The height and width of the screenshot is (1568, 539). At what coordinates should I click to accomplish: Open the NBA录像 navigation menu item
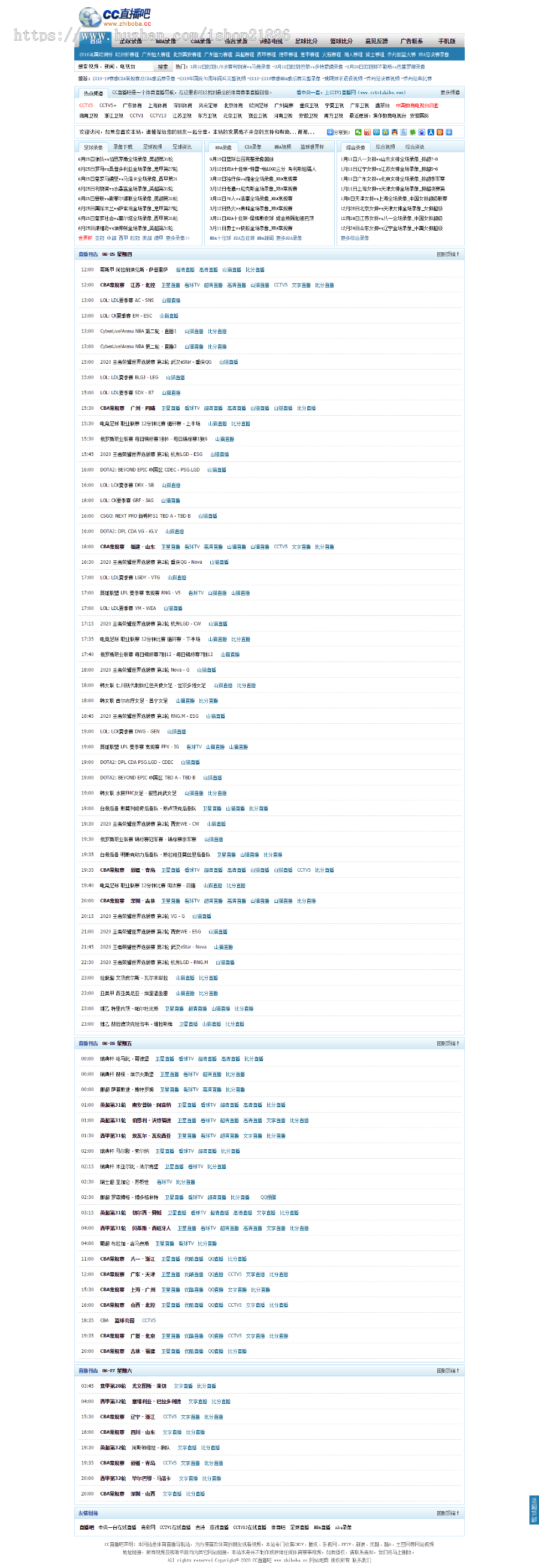tap(165, 41)
